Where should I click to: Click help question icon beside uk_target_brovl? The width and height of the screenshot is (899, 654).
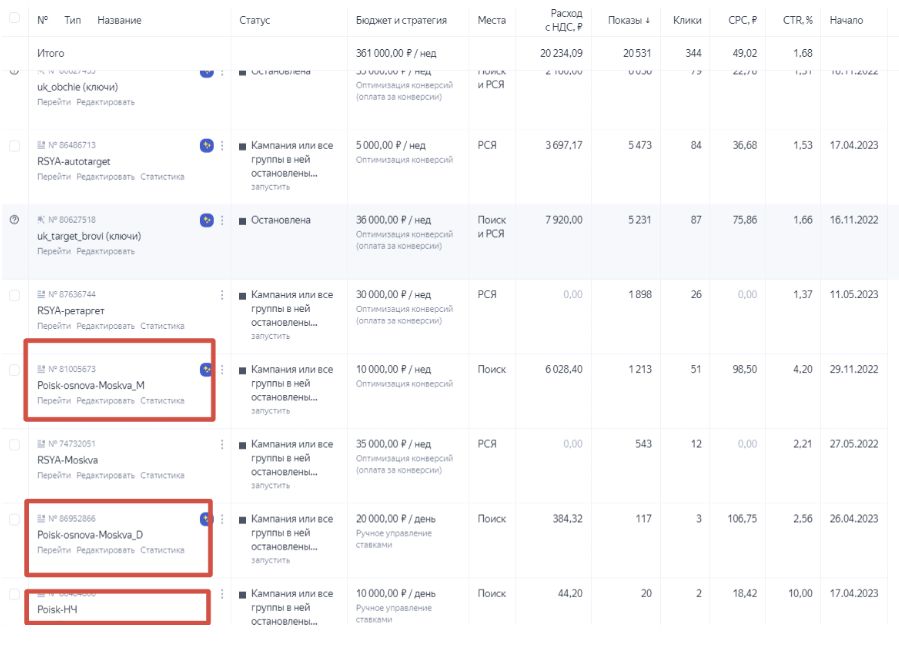[x=14, y=220]
